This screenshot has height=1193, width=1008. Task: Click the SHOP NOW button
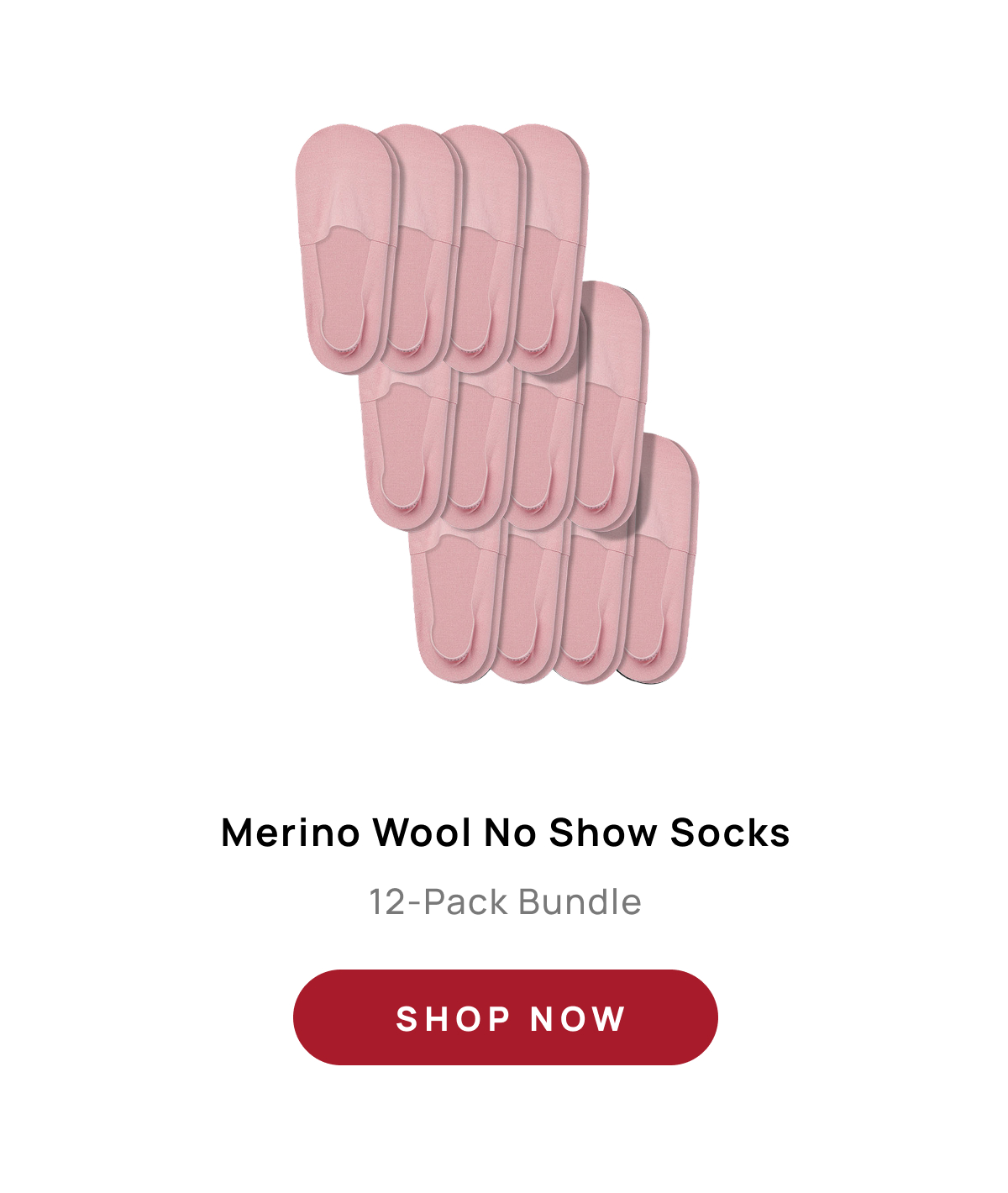[505, 1017]
